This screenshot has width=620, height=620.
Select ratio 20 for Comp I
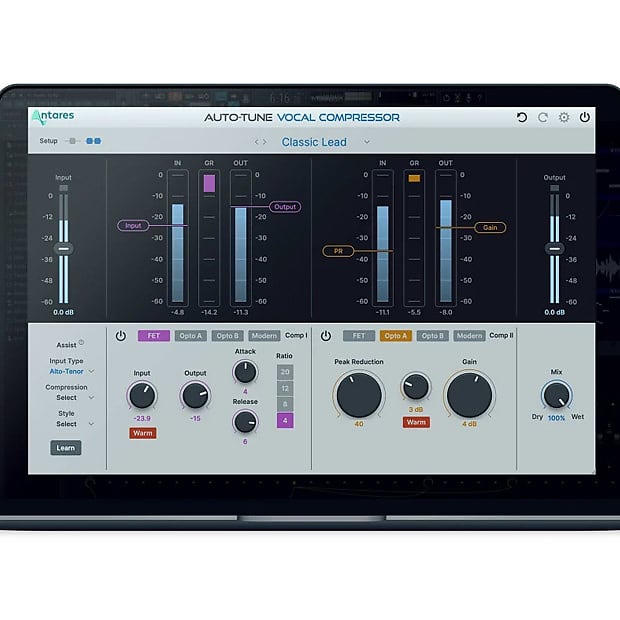[x=285, y=372]
